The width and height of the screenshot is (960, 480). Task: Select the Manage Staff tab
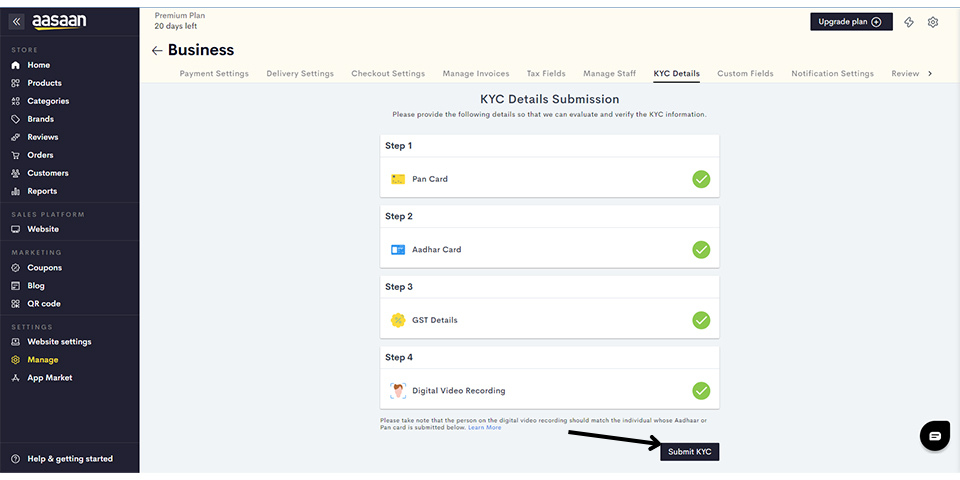click(609, 73)
